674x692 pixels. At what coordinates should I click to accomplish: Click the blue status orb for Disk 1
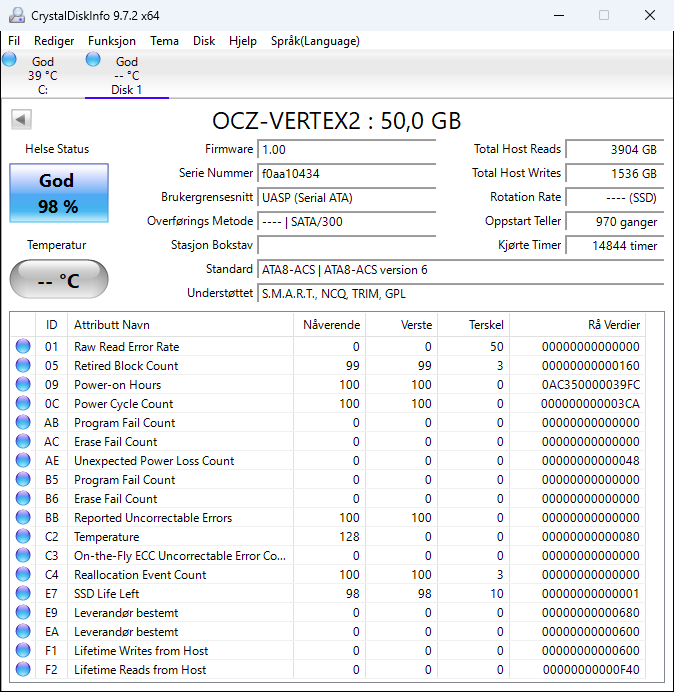pos(93,59)
